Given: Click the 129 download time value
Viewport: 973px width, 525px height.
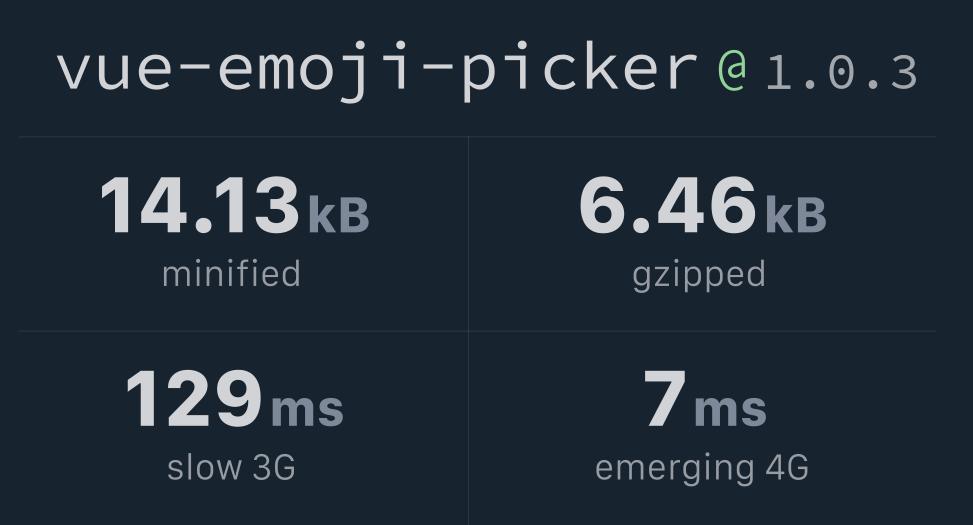Looking at the screenshot, I should (x=194, y=398).
